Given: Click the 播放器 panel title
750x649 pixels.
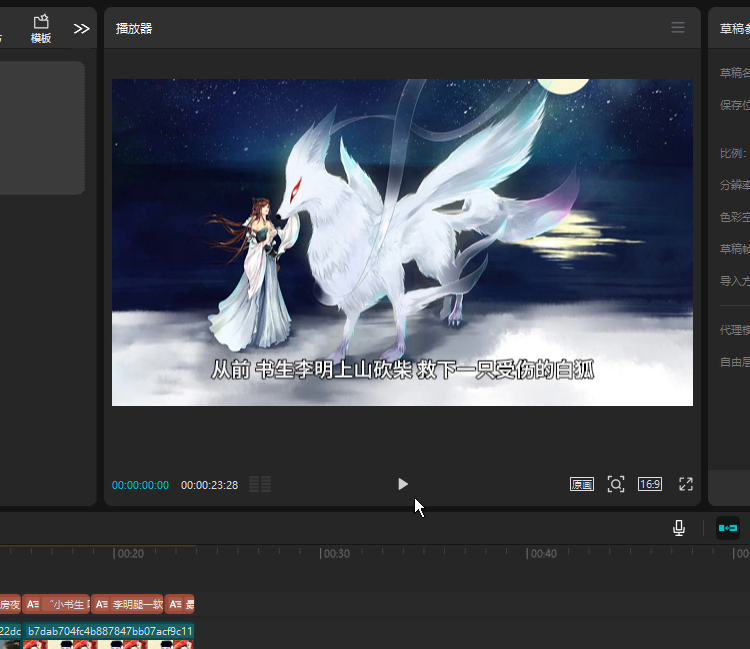Looking at the screenshot, I should (134, 29).
